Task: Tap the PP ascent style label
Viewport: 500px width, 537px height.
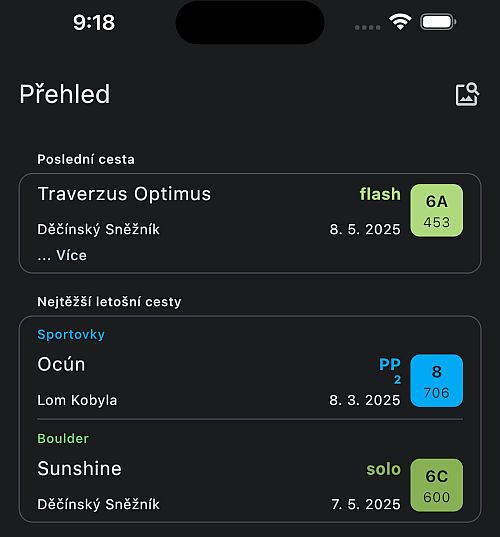Action: (390, 364)
